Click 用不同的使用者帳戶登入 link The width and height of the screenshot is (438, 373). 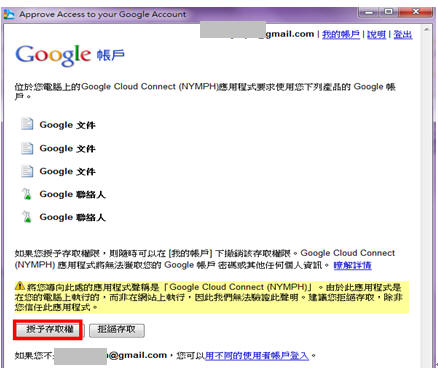pos(257,355)
